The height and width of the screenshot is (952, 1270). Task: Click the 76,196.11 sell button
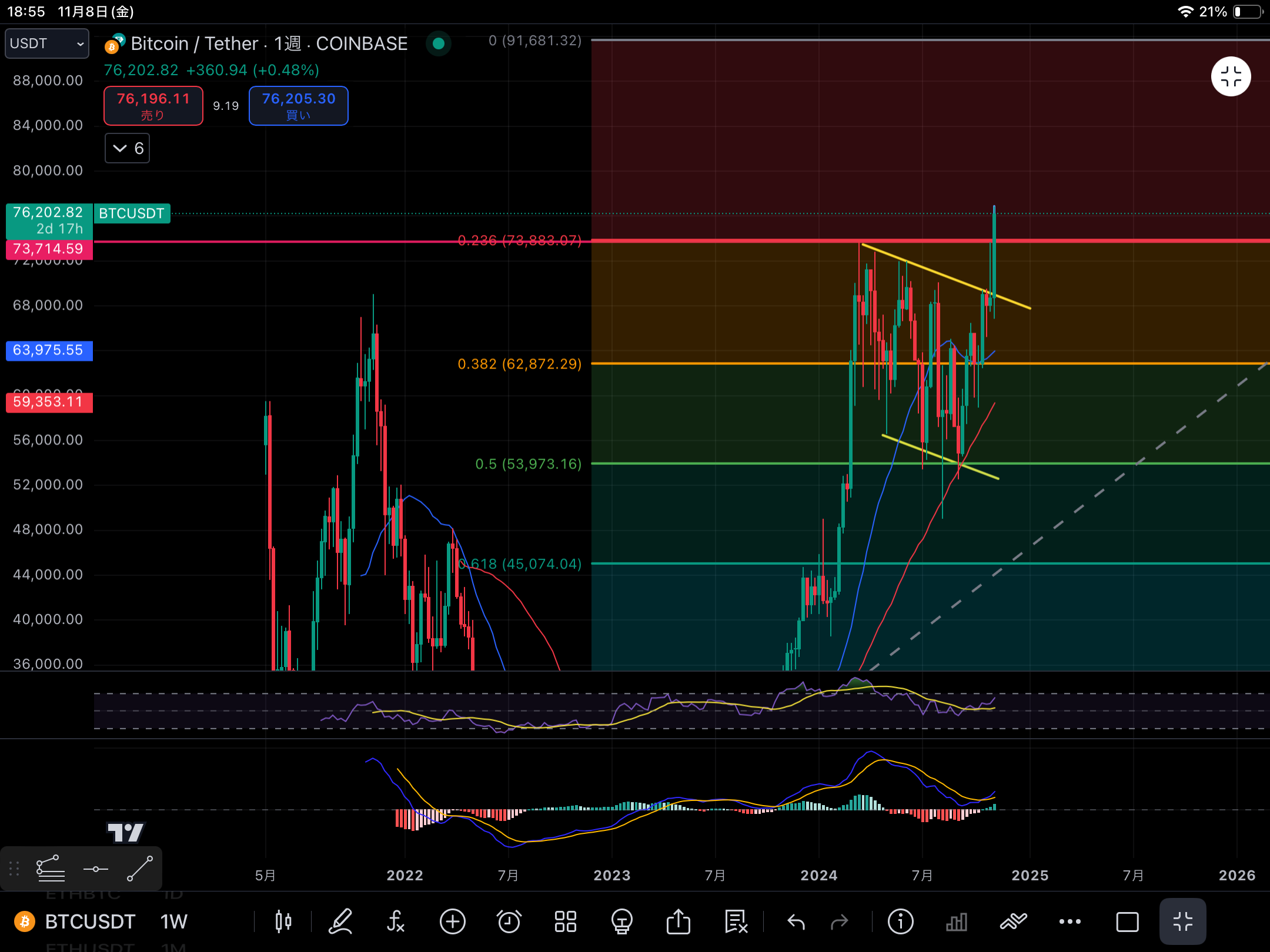coord(153,106)
